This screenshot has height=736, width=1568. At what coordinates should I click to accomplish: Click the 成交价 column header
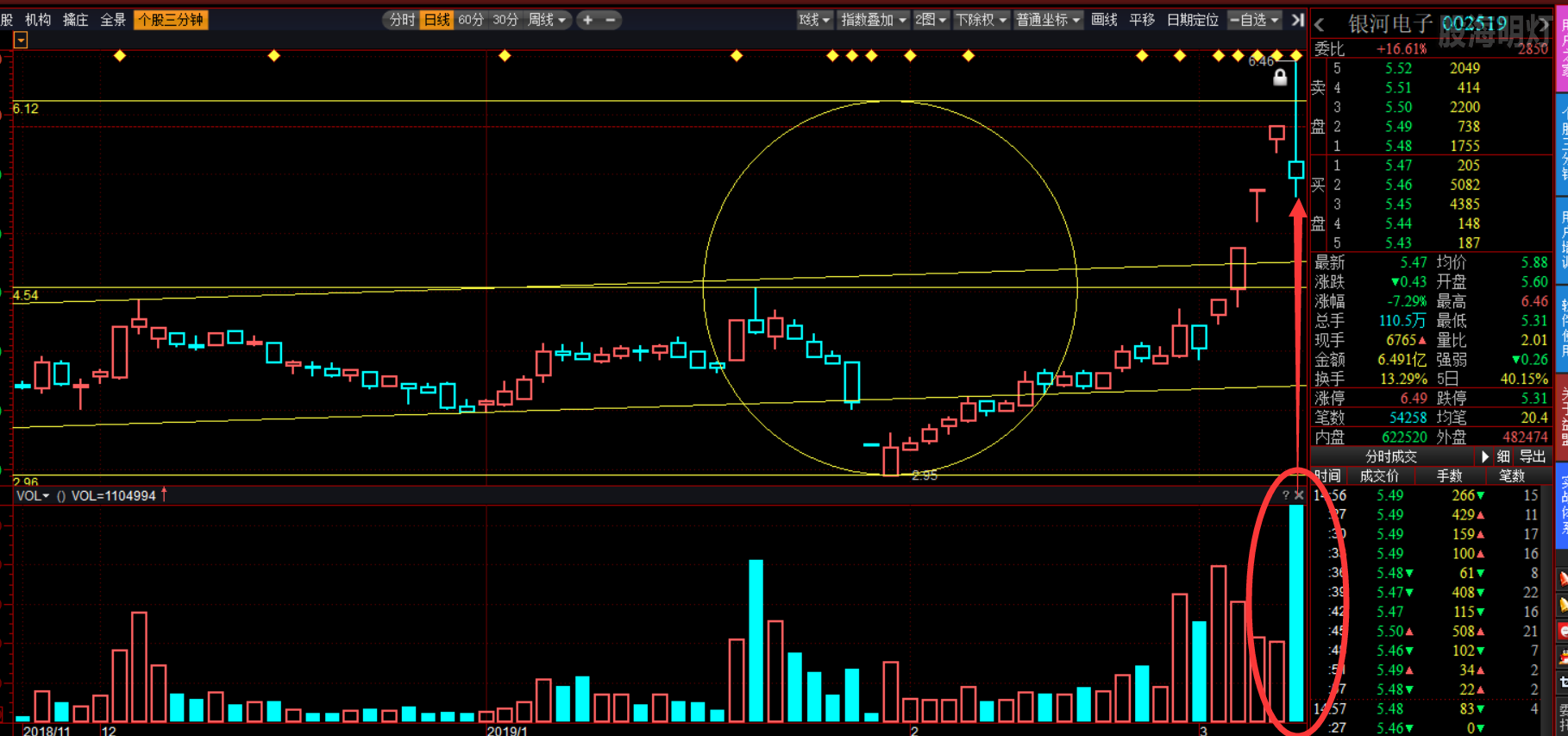(1379, 475)
